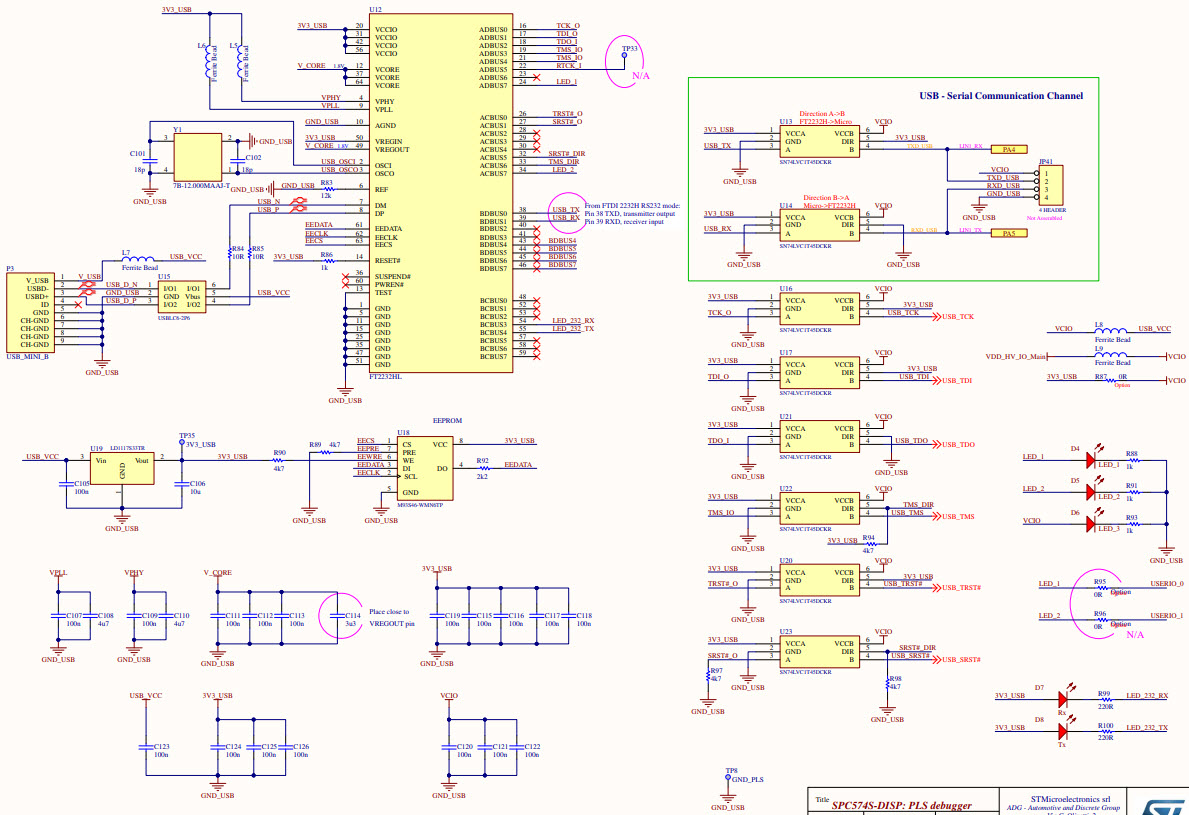Click the TP33 test point marker
The width and height of the screenshot is (1189, 815).
[625, 55]
